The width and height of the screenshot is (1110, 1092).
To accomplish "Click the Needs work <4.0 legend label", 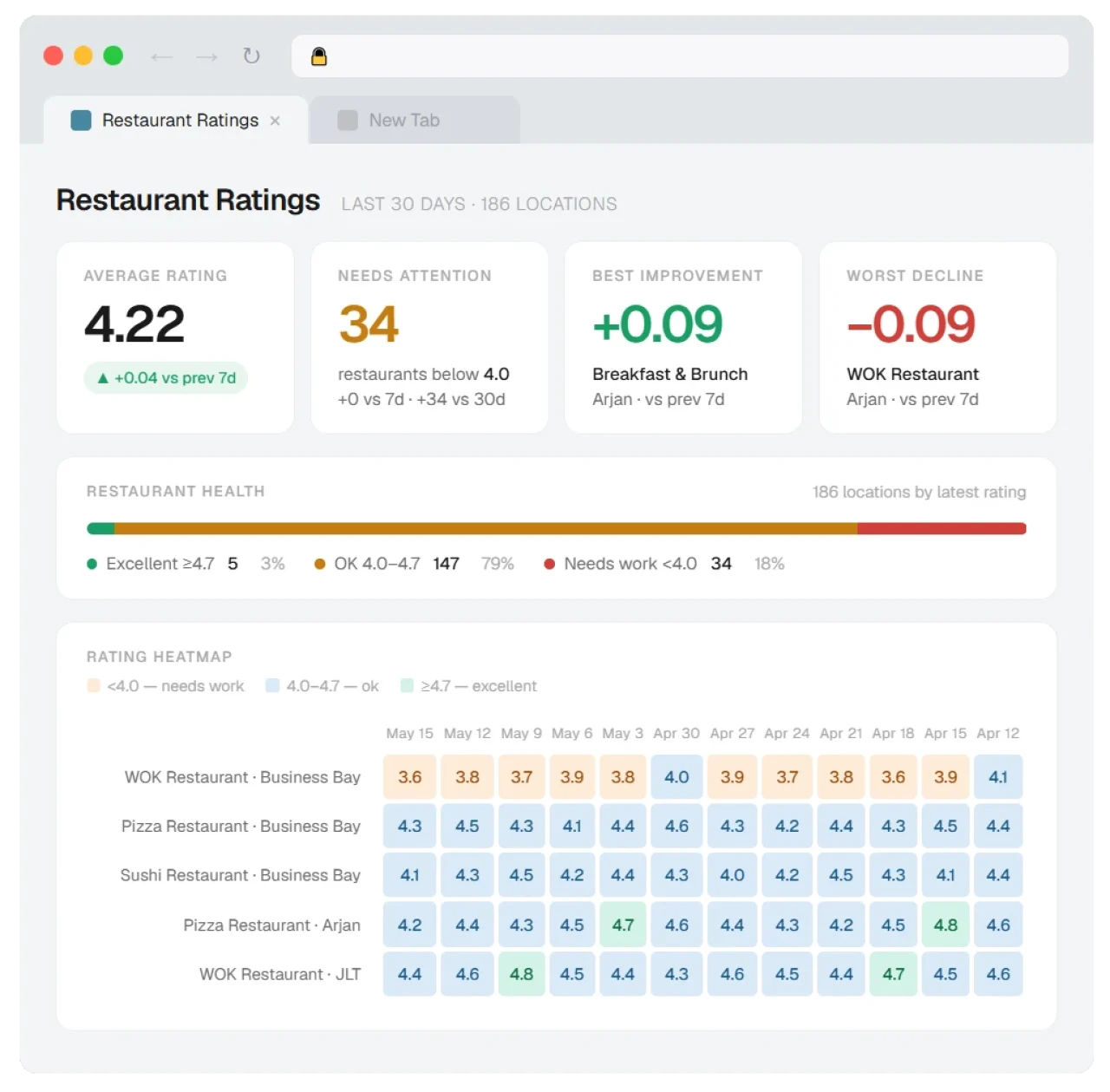I will click(630, 564).
